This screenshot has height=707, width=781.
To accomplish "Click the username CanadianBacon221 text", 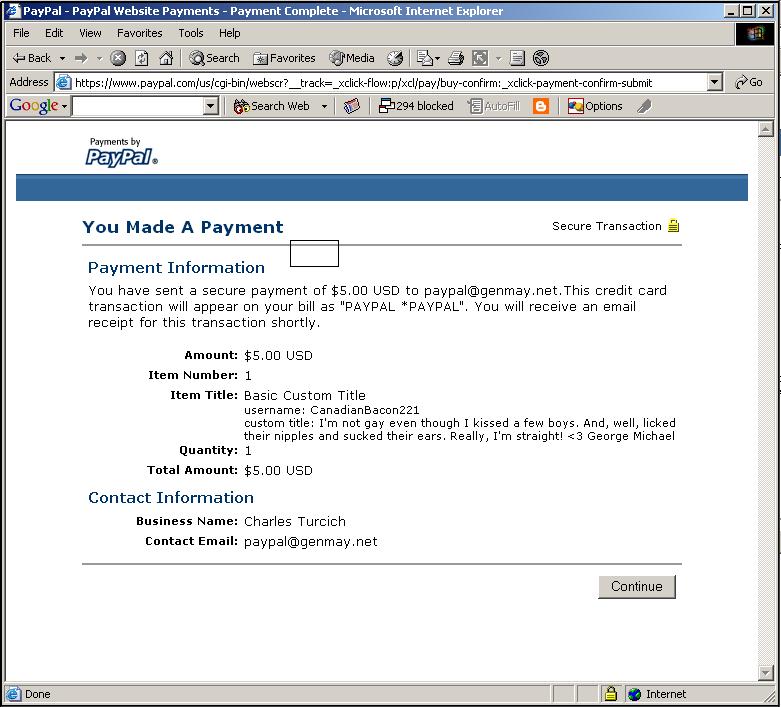I will [x=331, y=410].
